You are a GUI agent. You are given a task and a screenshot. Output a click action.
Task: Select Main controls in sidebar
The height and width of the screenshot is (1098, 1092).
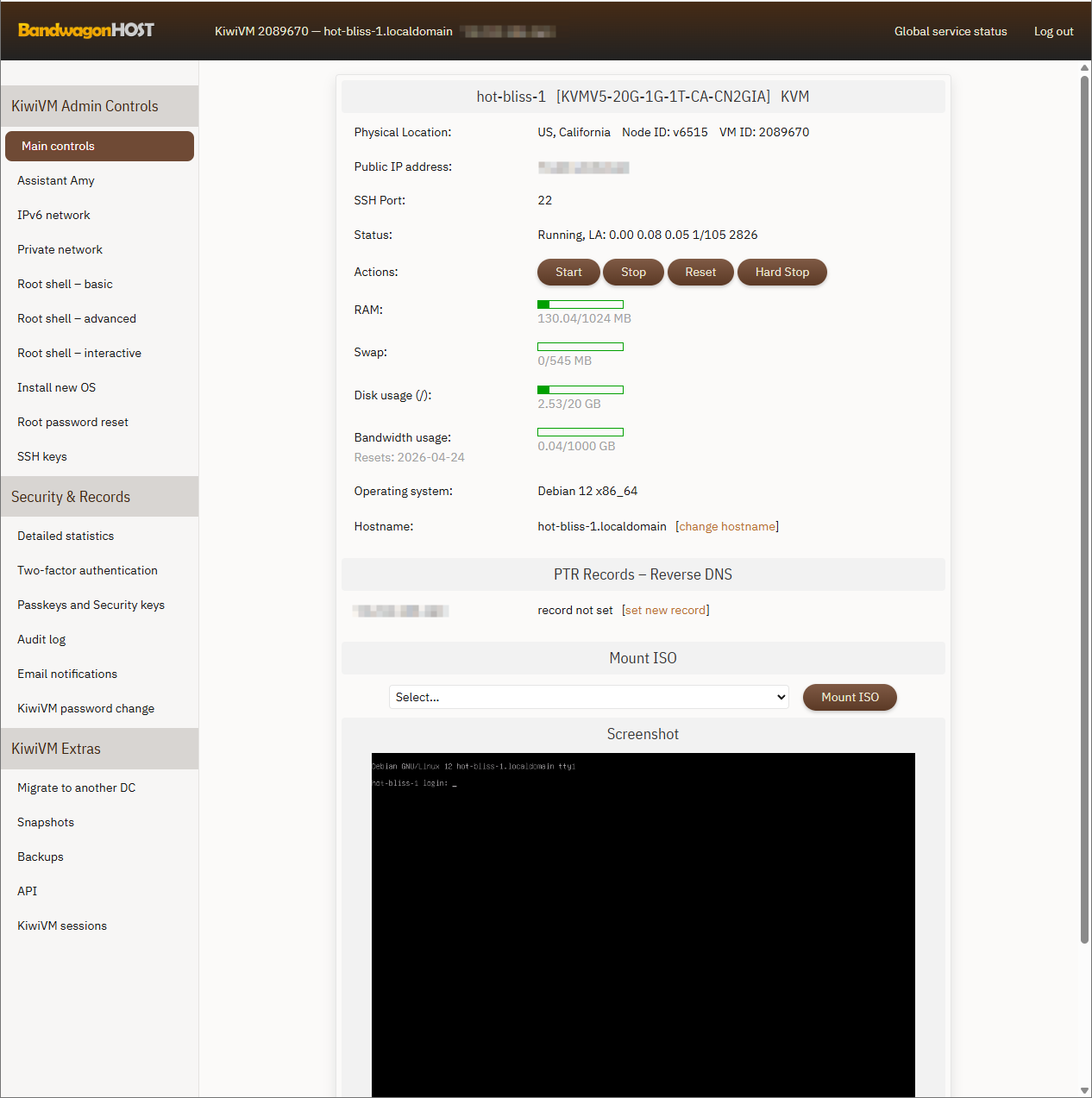tap(99, 146)
